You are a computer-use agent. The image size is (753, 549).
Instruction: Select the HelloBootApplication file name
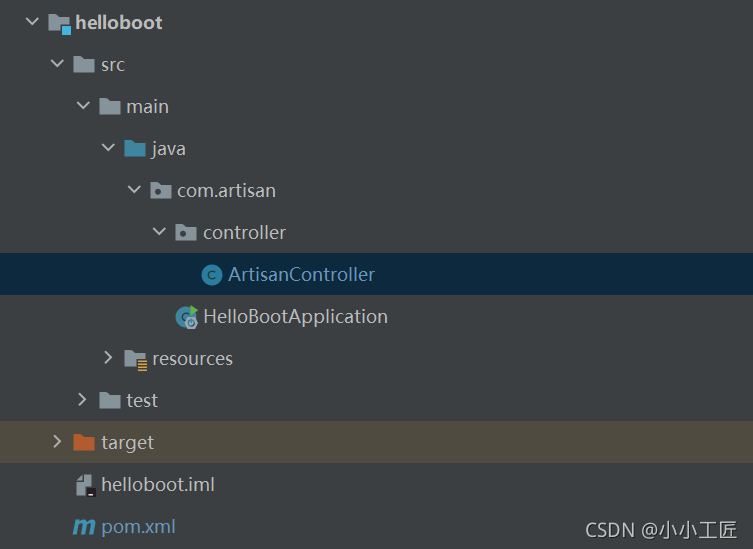296,317
